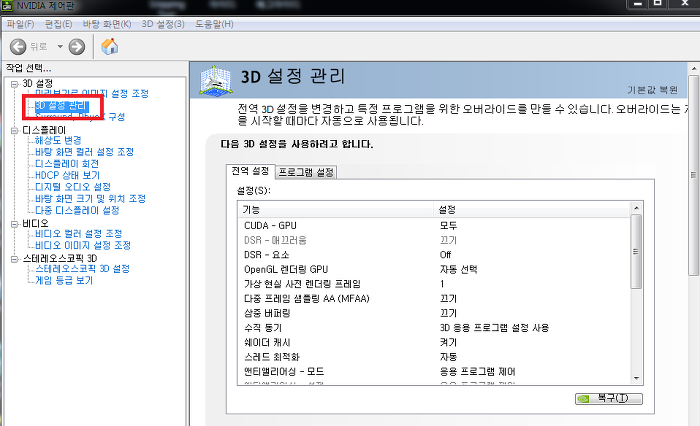Open 다중 디스플레이 설정
The height and width of the screenshot is (426, 700).
[x=77, y=210]
